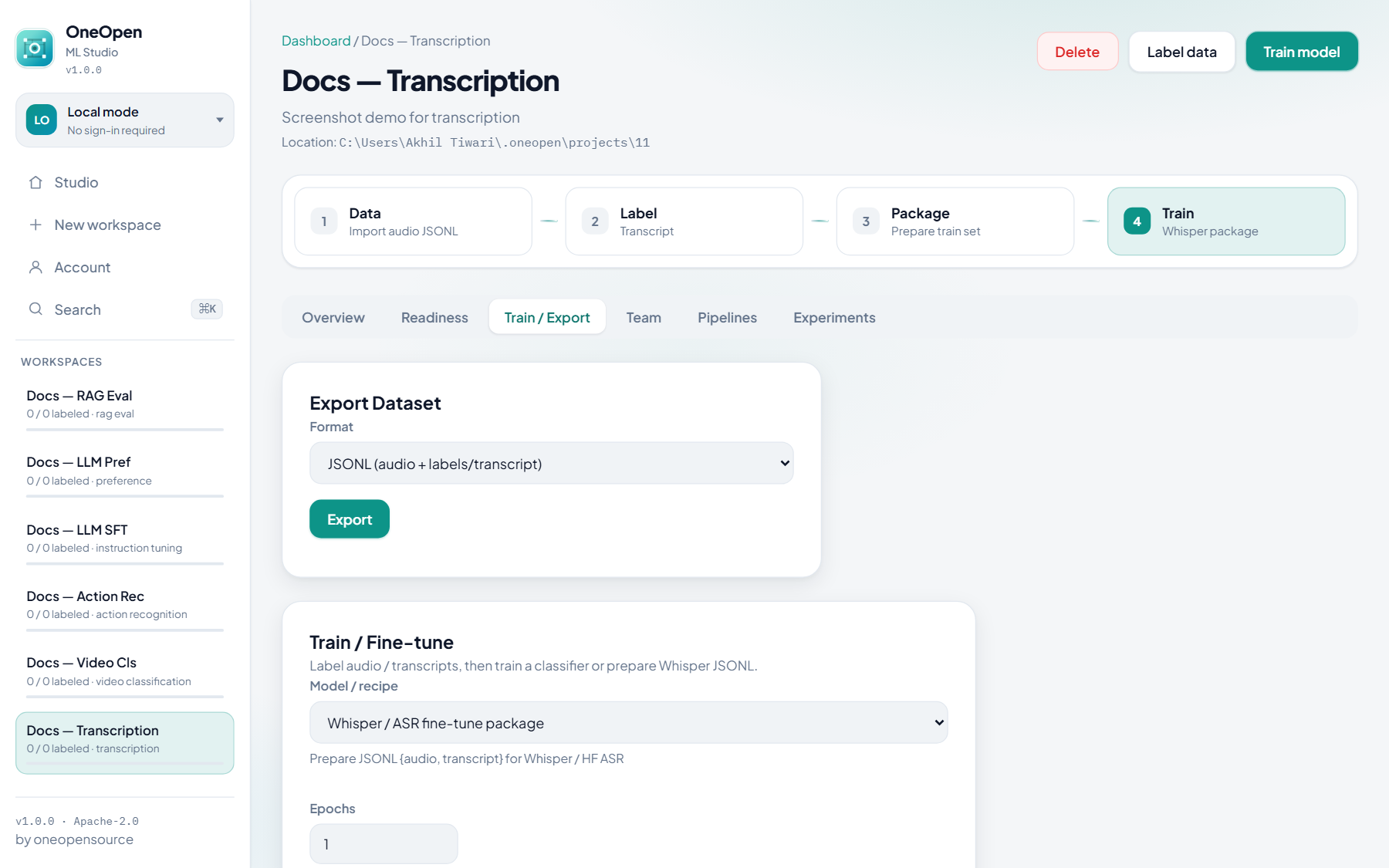
Task: Click the step 1 Data number badge
Action: pos(324,221)
